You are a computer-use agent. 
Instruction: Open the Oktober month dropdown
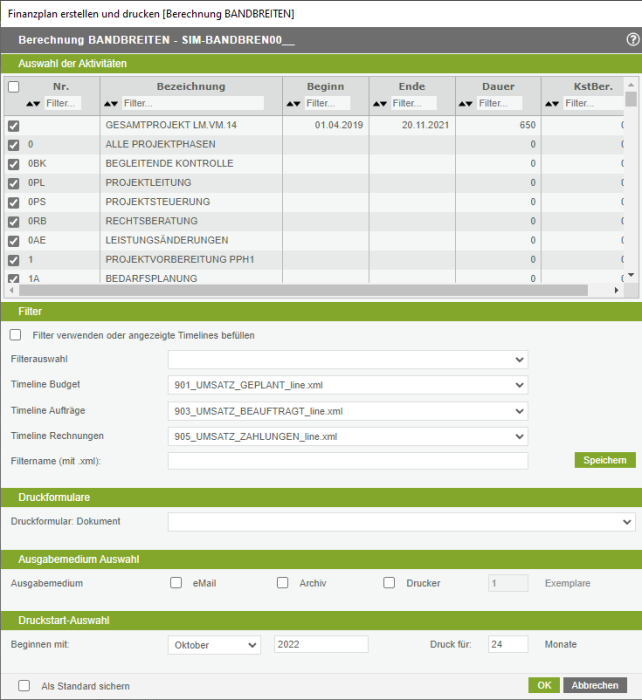click(x=213, y=645)
